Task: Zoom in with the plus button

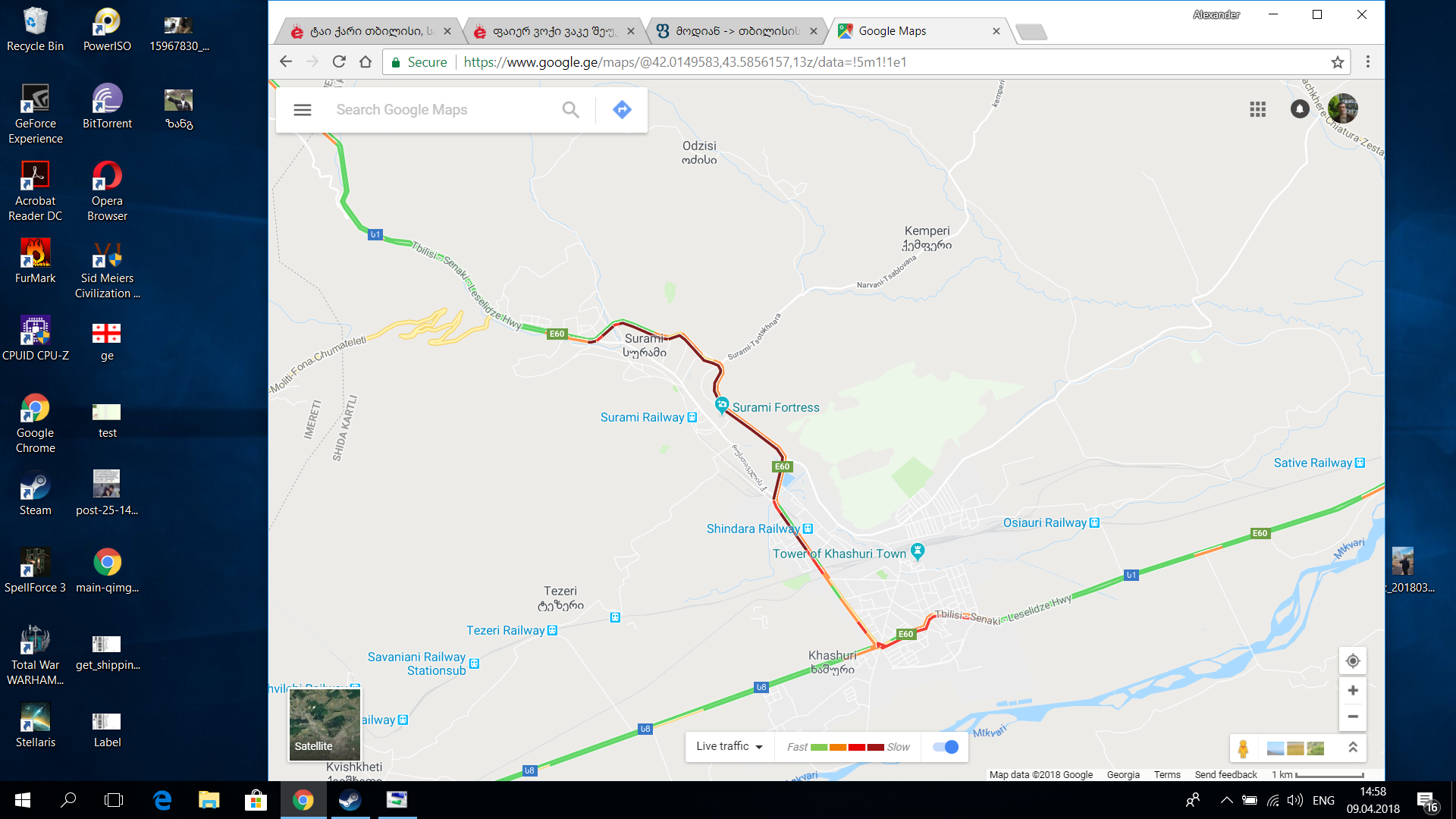Action: [1353, 690]
